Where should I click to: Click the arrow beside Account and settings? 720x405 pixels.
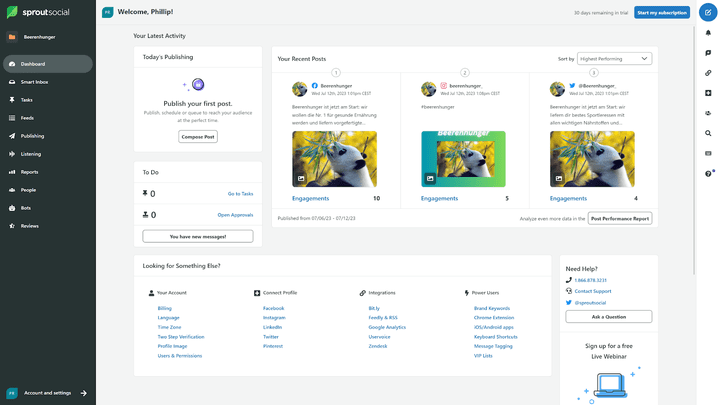click(84, 393)
